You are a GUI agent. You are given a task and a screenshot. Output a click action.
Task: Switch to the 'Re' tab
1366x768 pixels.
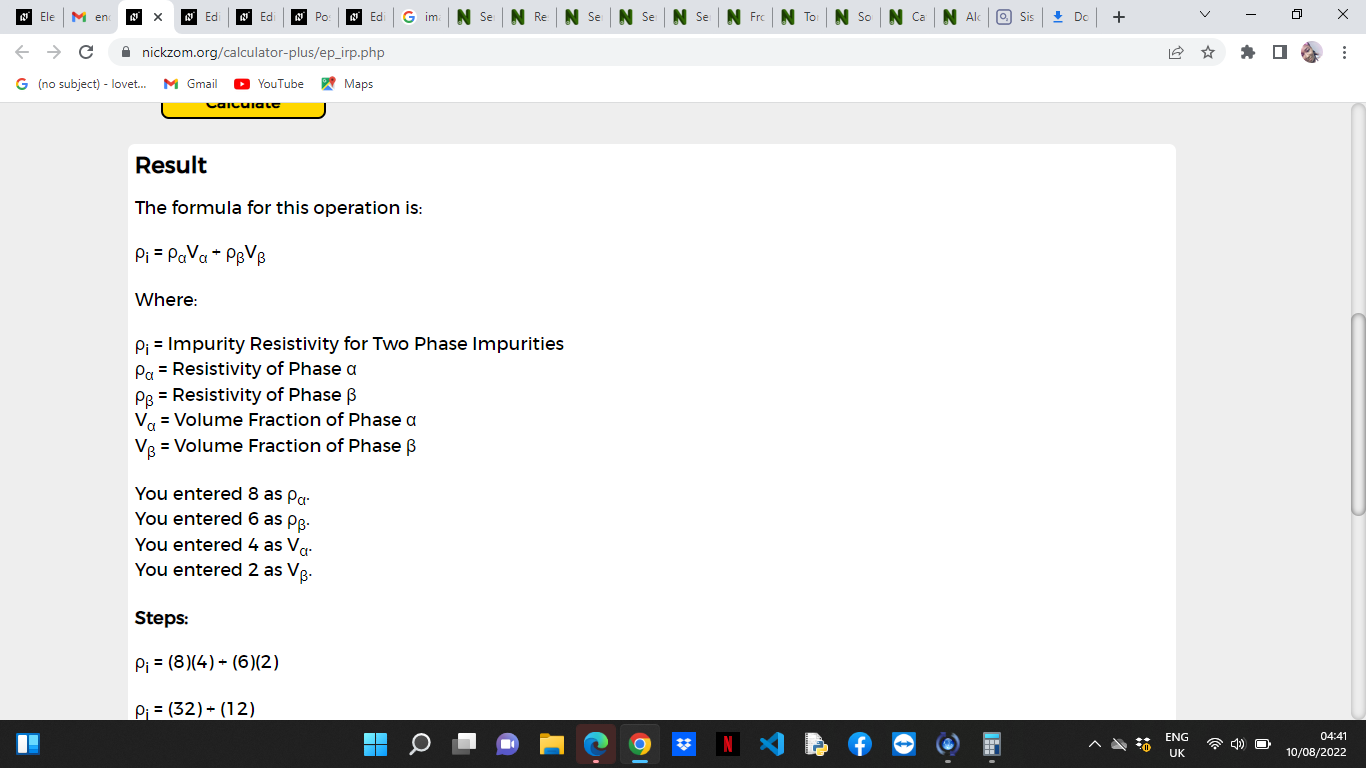[x=529, y=17]
